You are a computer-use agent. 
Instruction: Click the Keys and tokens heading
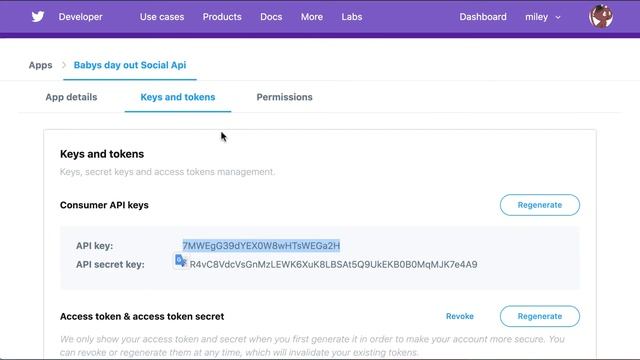(x=102, y=154)
